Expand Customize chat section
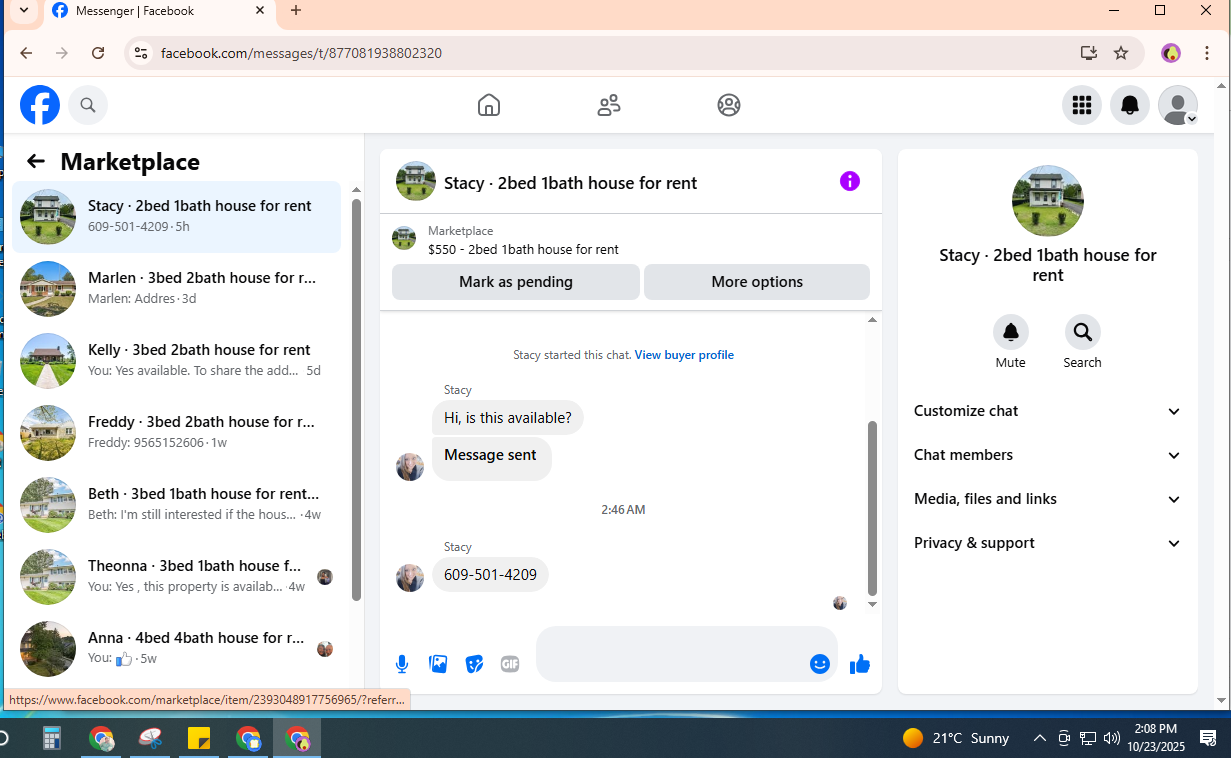The width and height of the screenshot is (1231, 758). (x=1048, y=411)
